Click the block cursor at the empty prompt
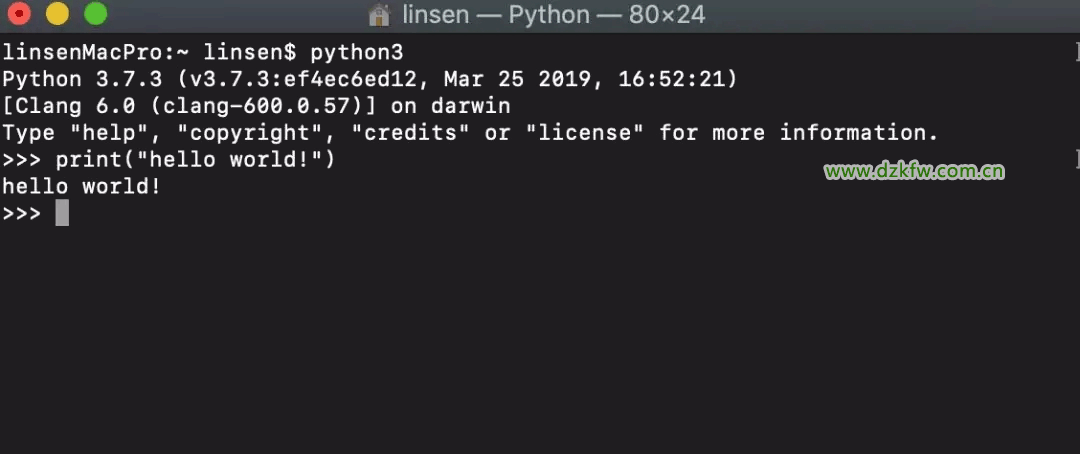 [x=62, y=213]
